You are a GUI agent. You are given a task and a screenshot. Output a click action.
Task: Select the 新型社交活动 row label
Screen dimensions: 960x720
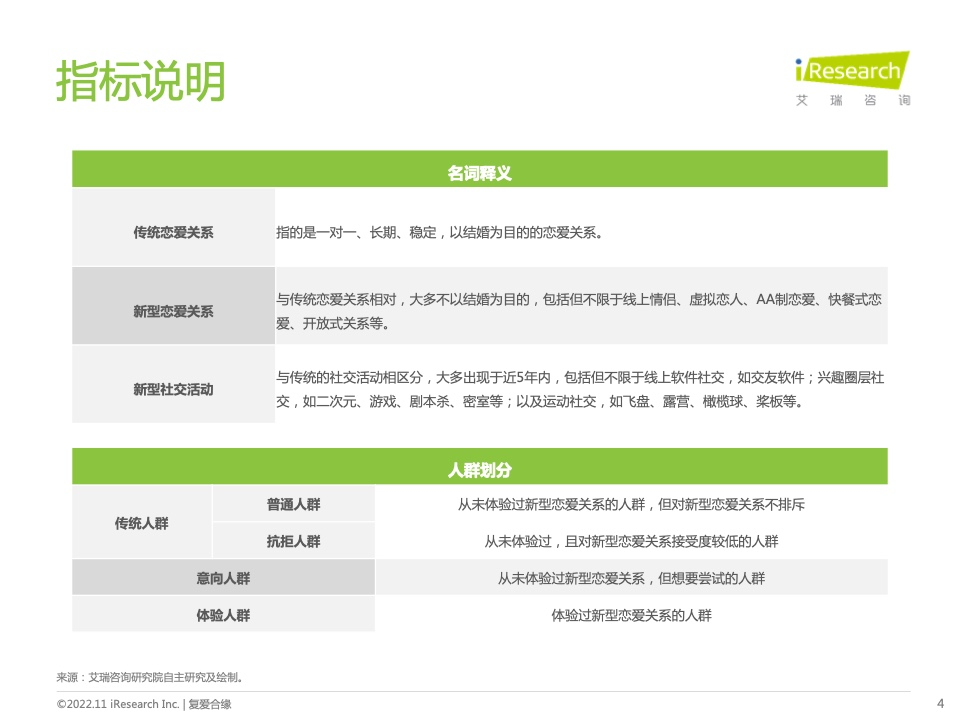click(x=173, y=384)
